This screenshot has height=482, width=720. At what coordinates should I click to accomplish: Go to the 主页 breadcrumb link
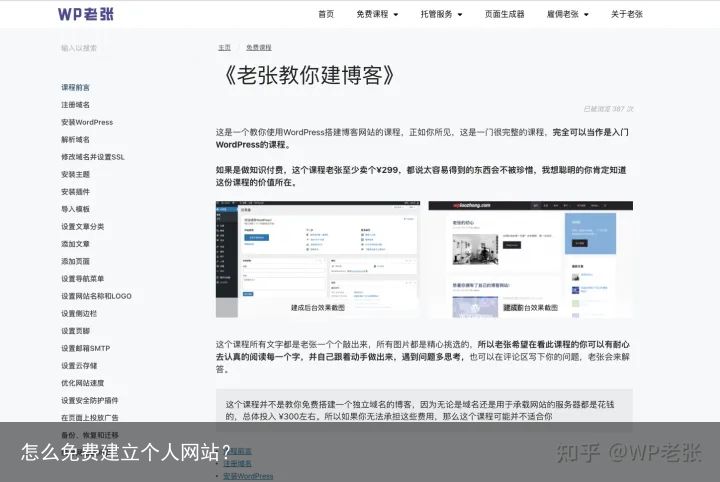(x=225, y=47)
